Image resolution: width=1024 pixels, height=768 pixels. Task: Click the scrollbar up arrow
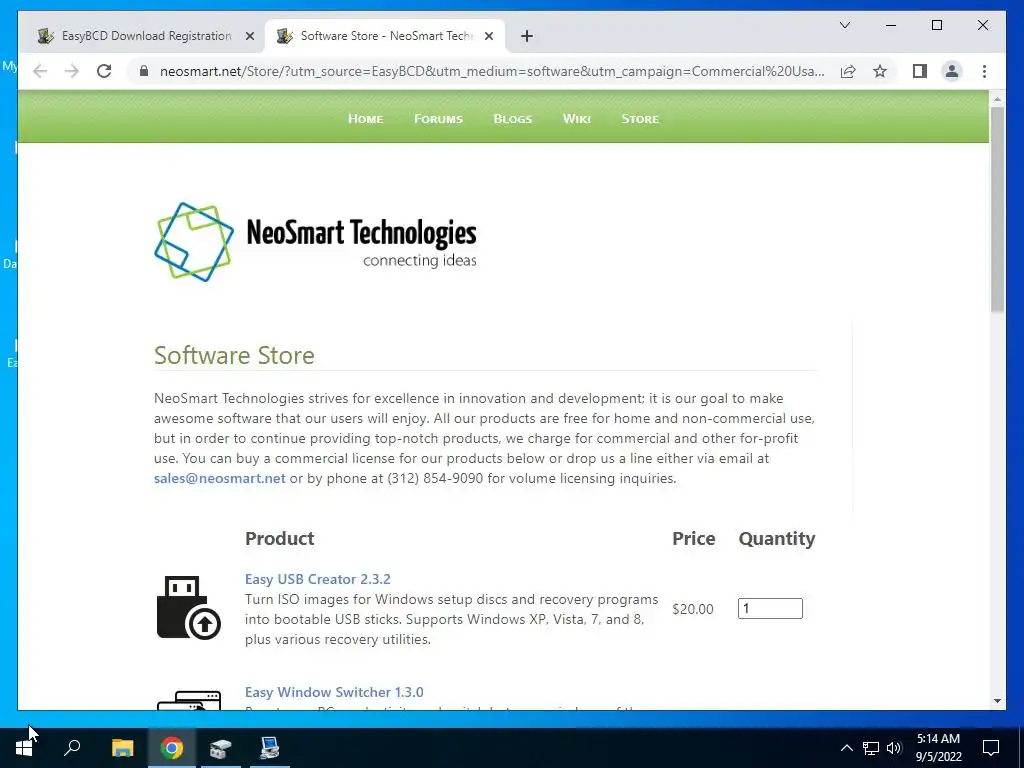click(x=997, y=99)
